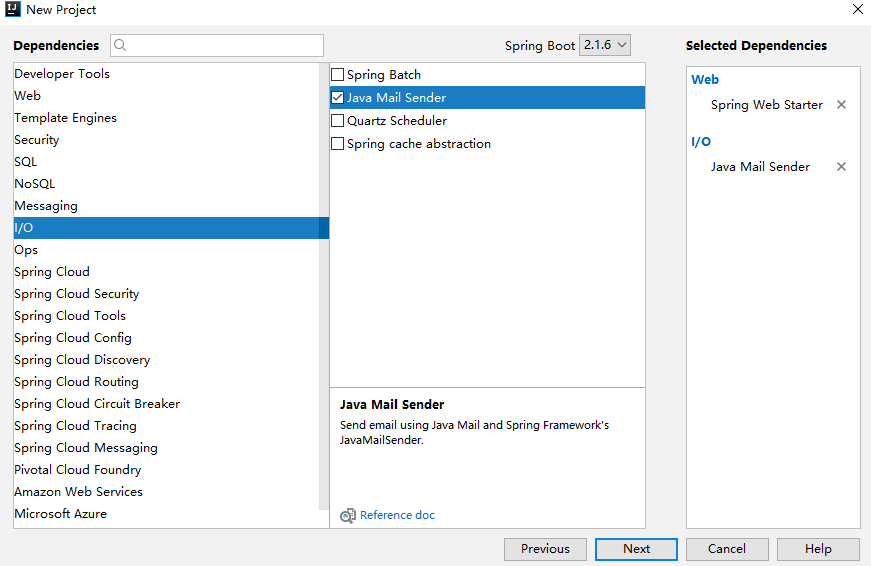The width and height of the screenshot is (871, 566).
Task: Close the New Project dialog
Action: pos(857,10)
